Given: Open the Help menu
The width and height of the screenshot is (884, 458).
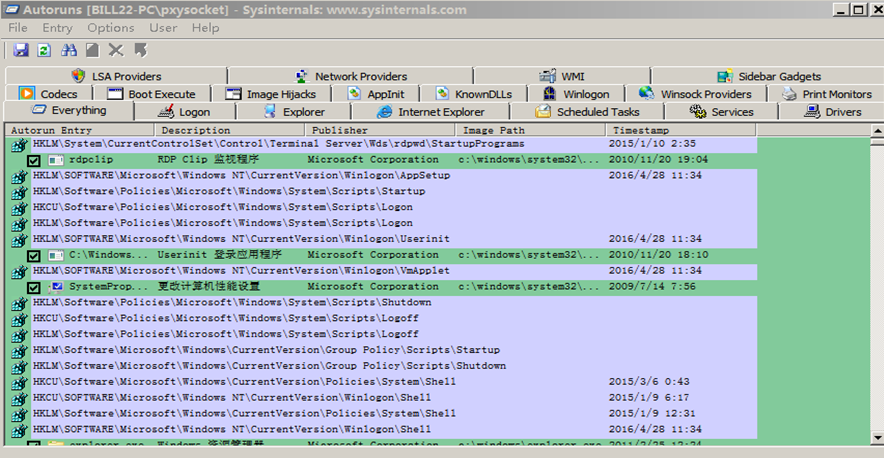Looking at the screenshot, I should click(205, 28).
